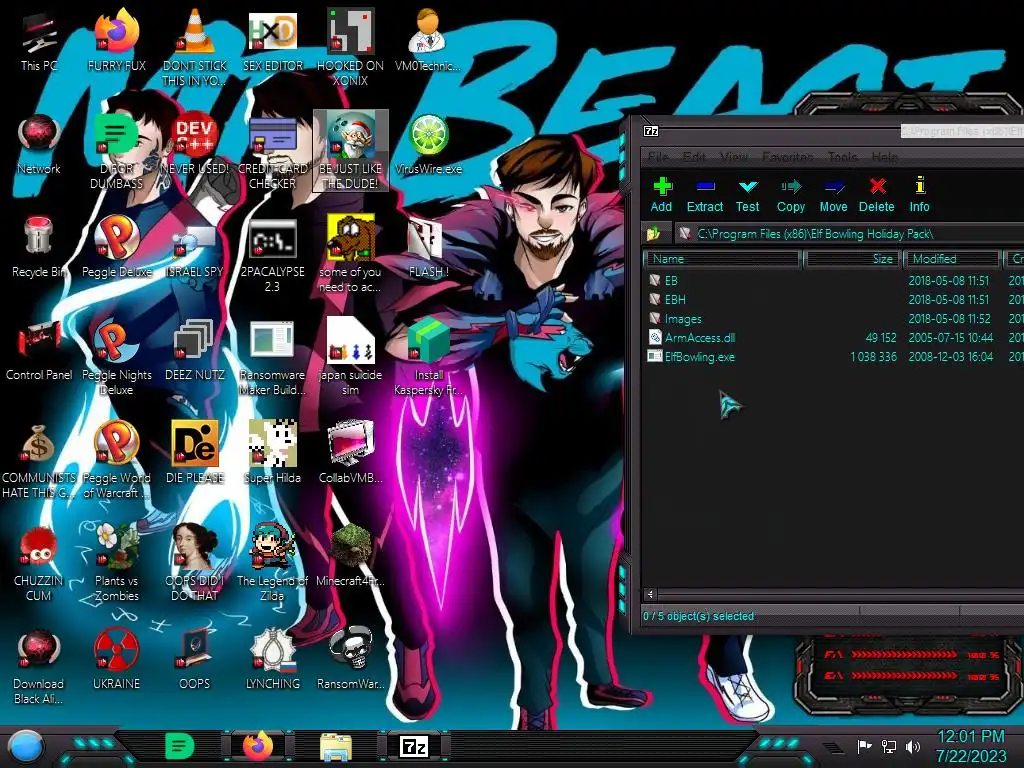
Task: Click the Add button in 7-Zip toolbar
Action: coord(662,195)
